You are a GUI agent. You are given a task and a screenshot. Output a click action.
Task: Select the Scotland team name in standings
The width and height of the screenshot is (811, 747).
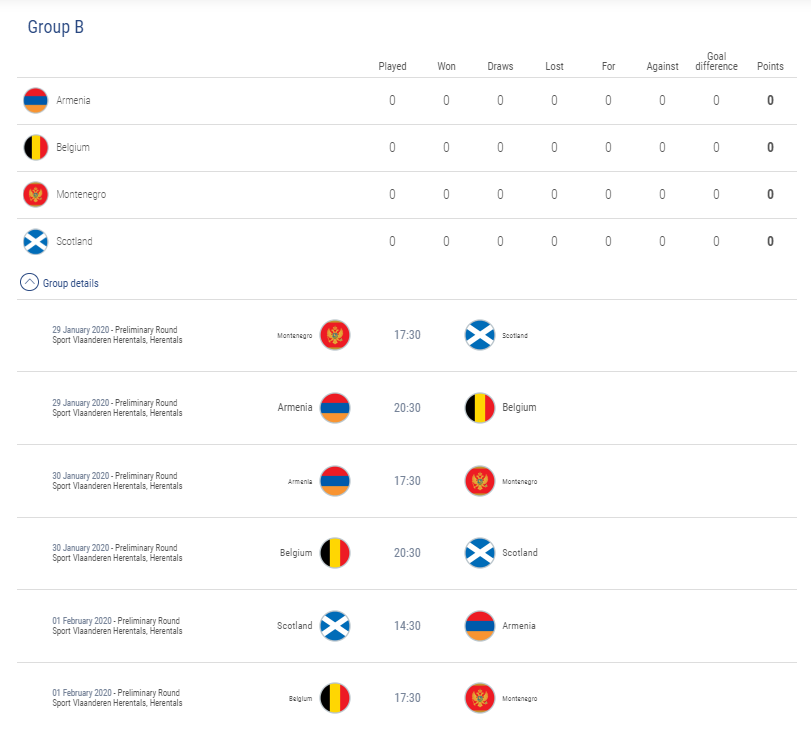point(74,242)
